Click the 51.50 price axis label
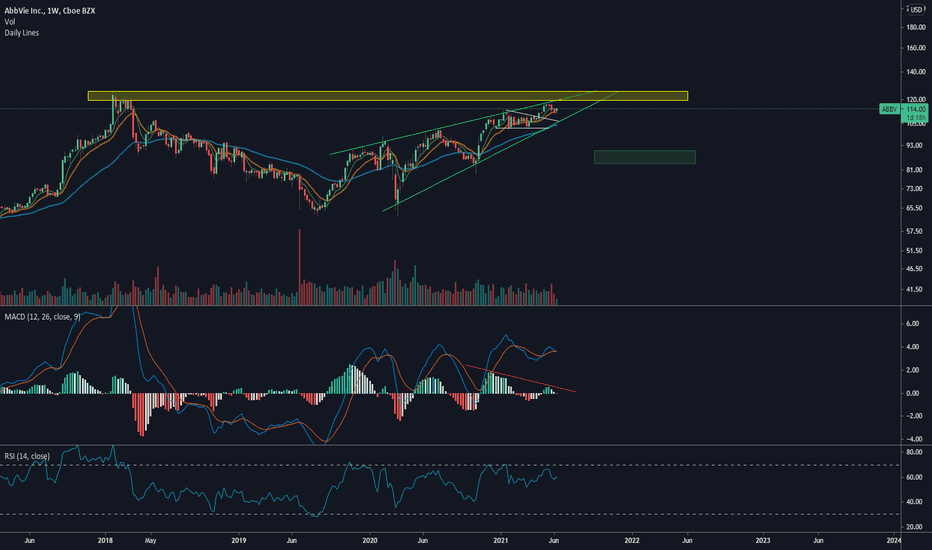932x550 pixels. (x=916, y=251)
